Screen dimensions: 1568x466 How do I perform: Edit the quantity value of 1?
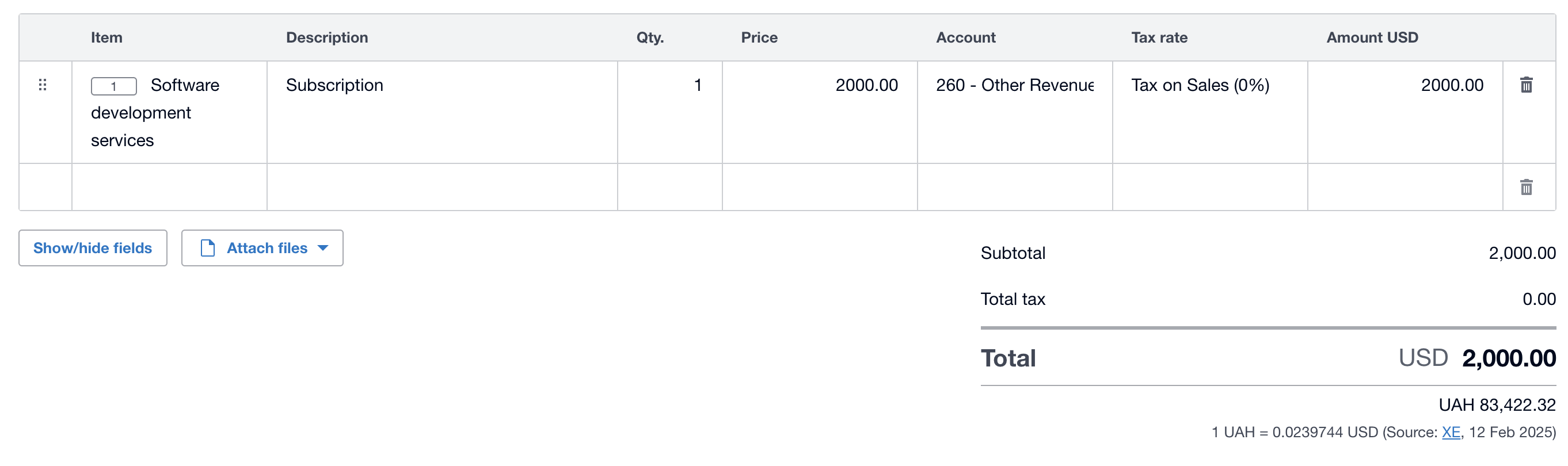coord(669,112)
